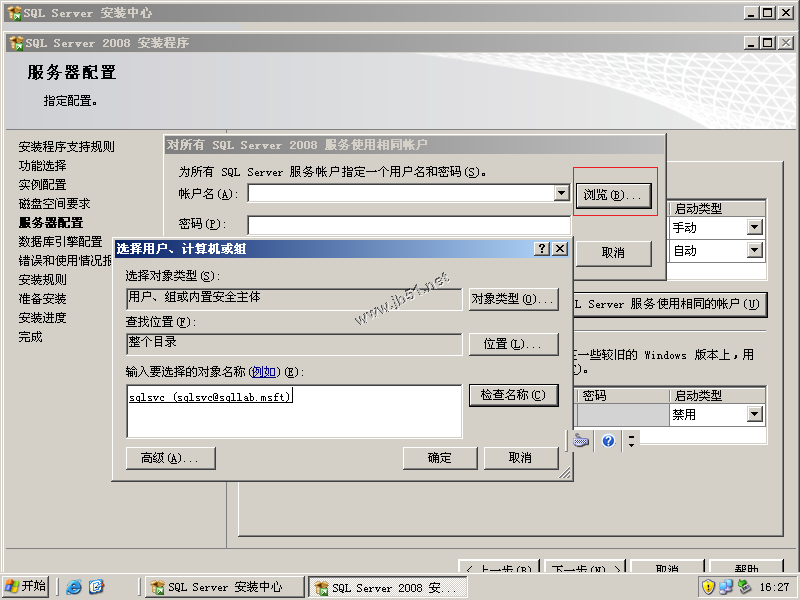800x600 pixels.
Task: Cancel (取消) the select users dialog
Action: click(521, 458)
